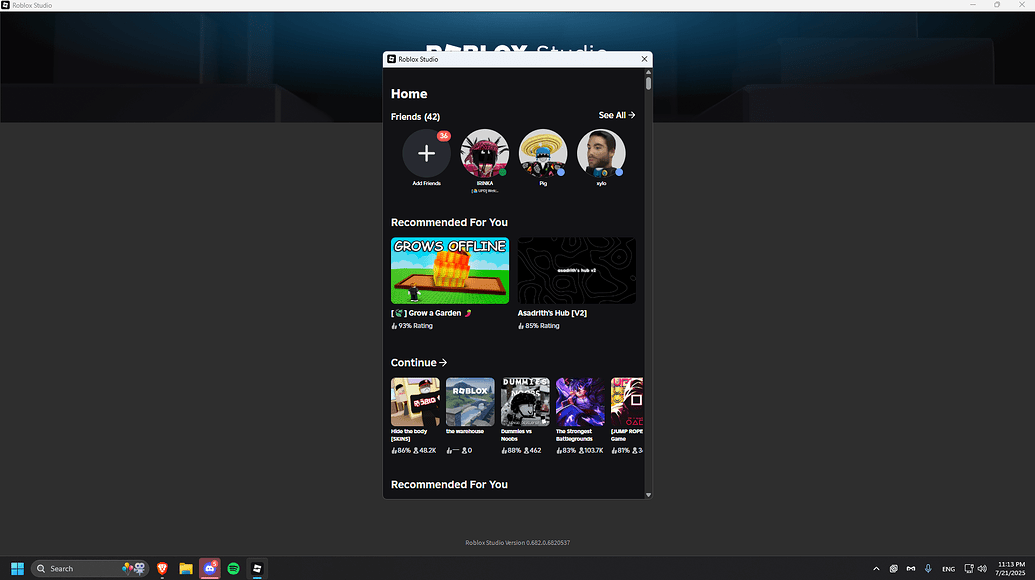Open Discord from the taskbar
The width and height of the screenshot is (1035, 580).
tap(210, 568)
